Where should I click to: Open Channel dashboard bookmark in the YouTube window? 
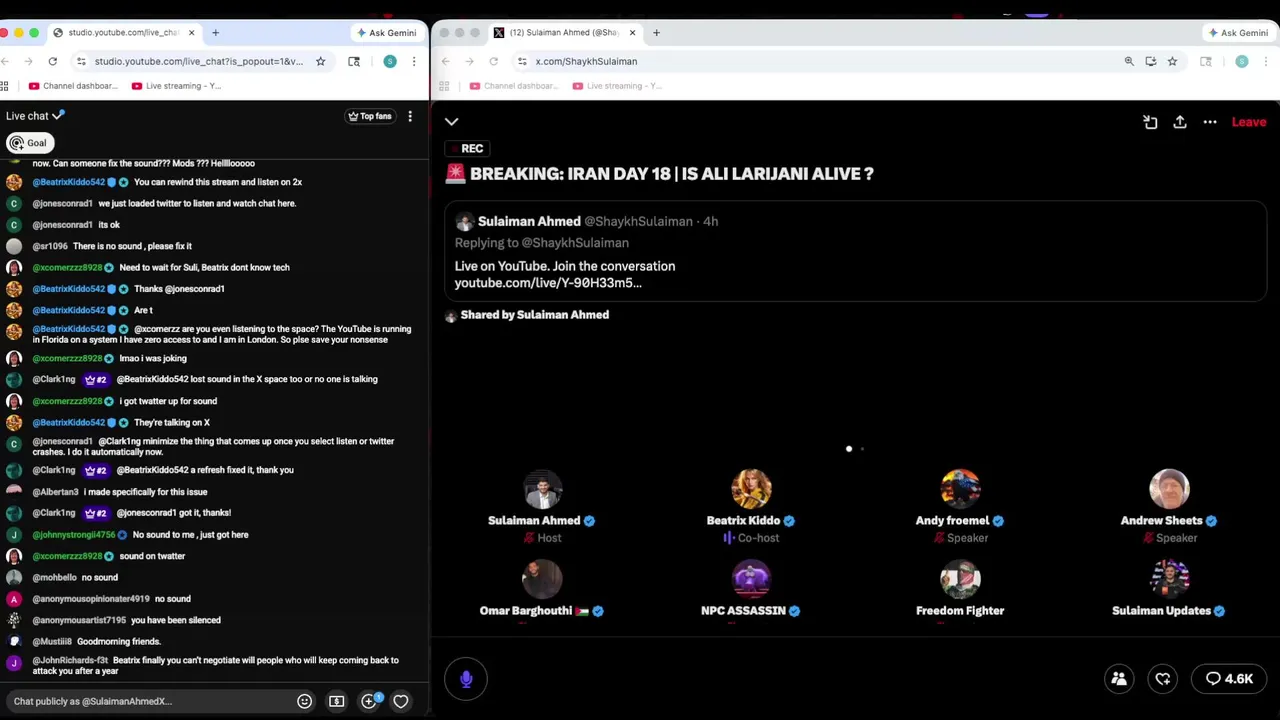tap(74, 86)
